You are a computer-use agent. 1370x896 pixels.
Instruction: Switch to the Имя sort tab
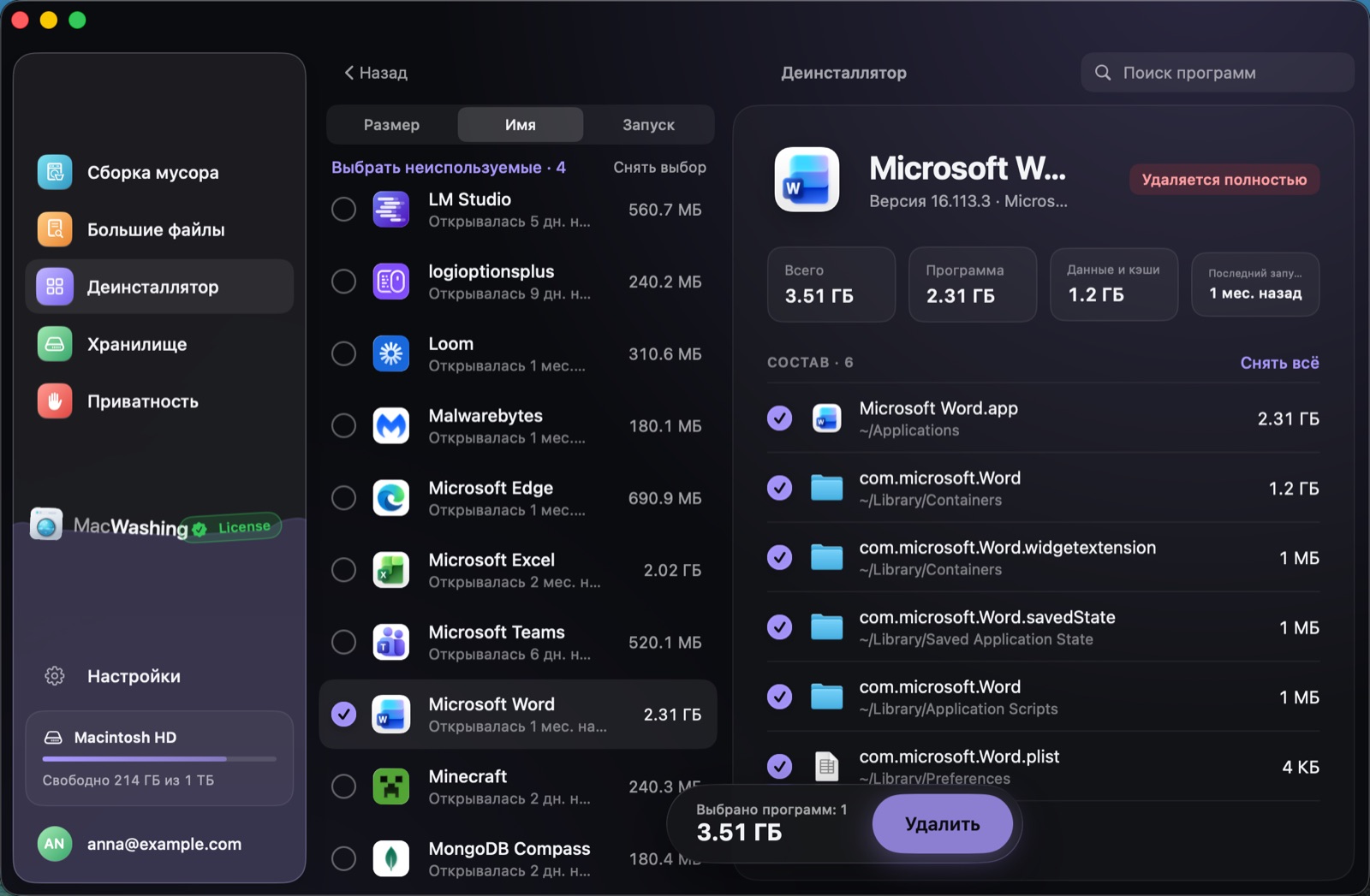click(x=521, y=125)
